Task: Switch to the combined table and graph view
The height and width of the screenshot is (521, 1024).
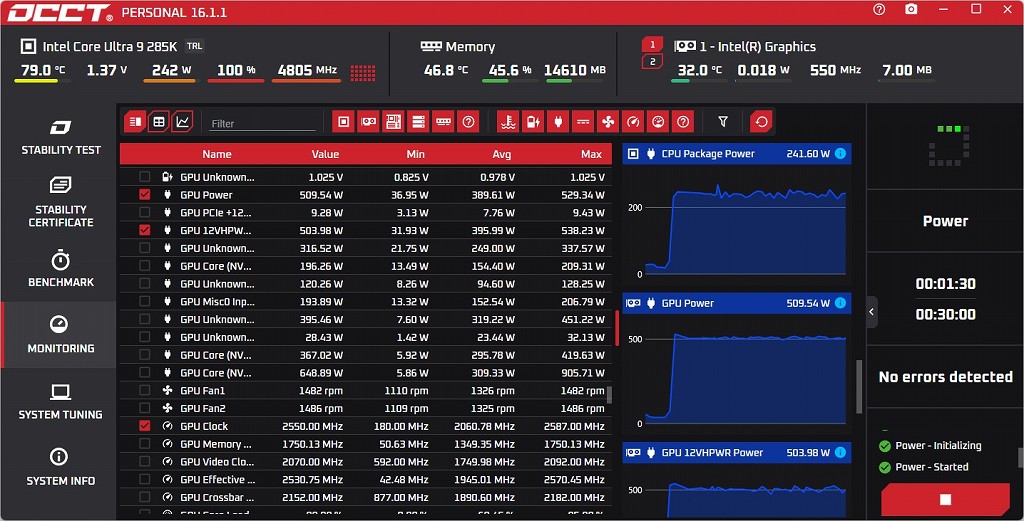Action: 135,121
